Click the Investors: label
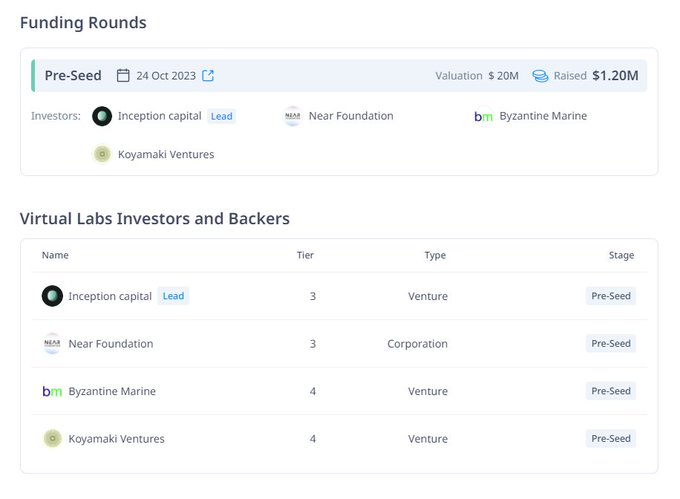 [x=56, y=116]
